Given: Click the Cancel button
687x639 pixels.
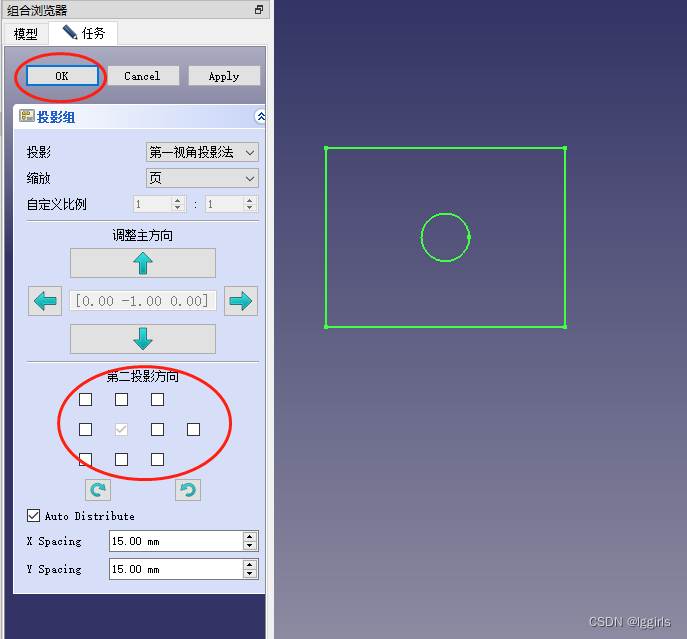Looking at the screenshot, I should click(x=143, y=76).
